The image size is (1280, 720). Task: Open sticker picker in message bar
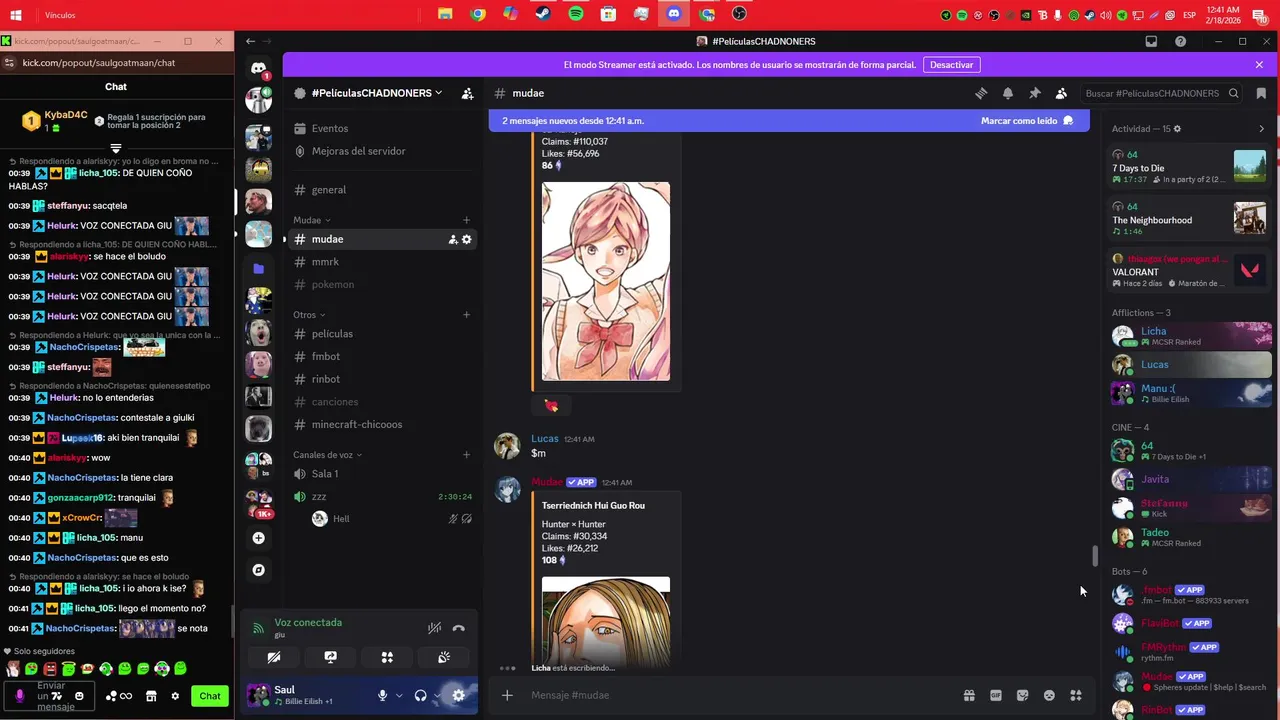[x=1022, y=695]
